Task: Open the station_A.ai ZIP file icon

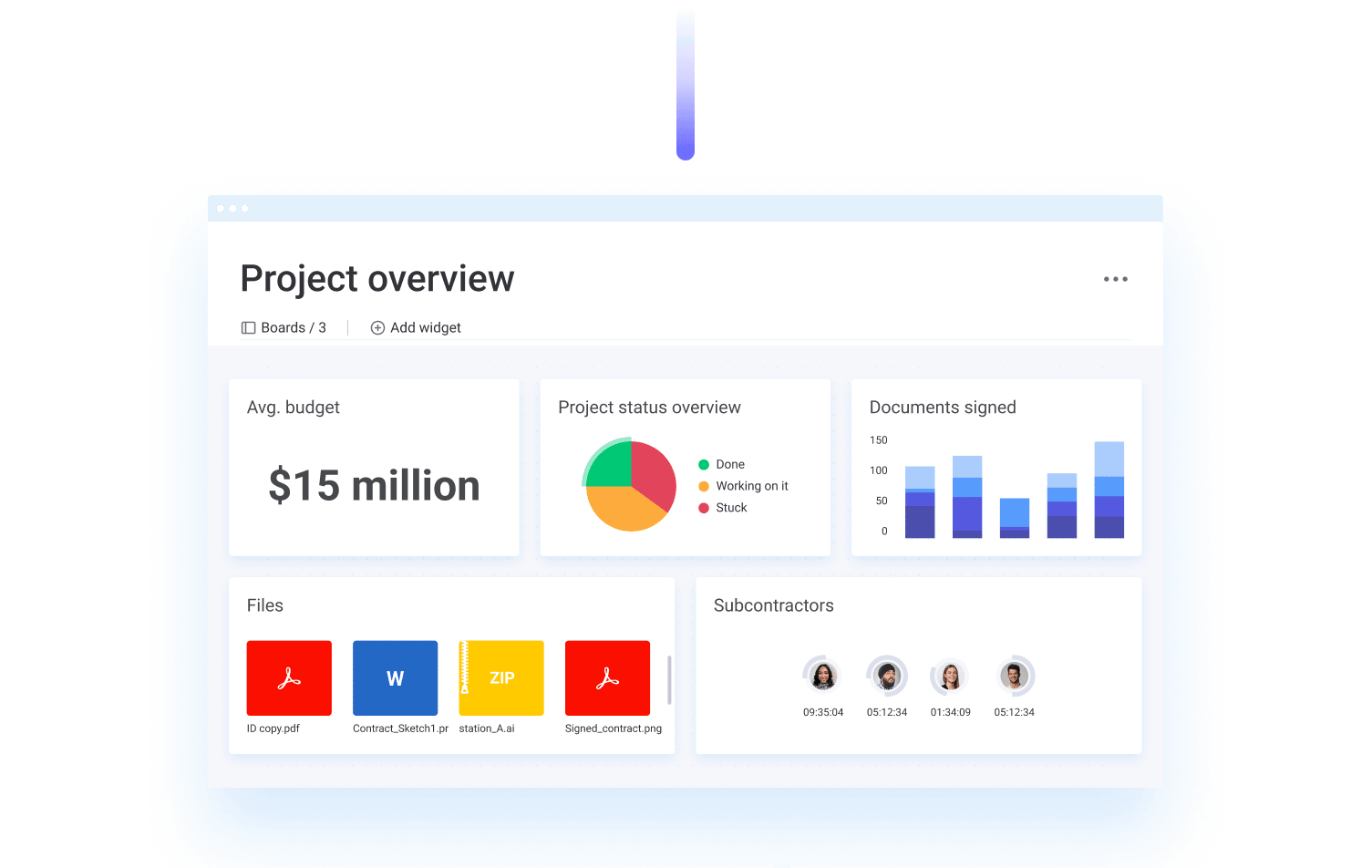Action: tap(501, 677)
